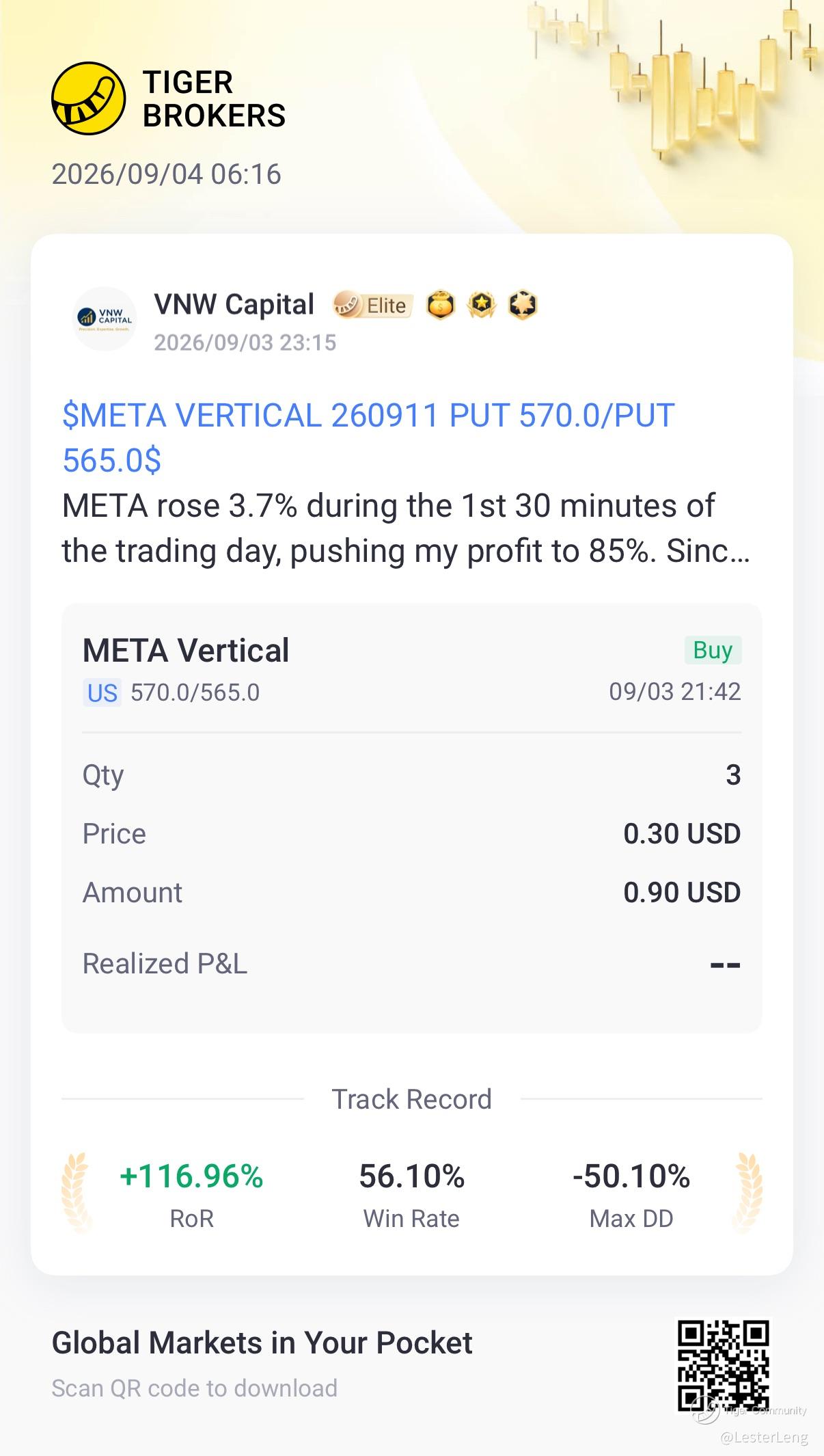The height and width of the screenshot is (1456, 824).
Task: Click the QR code to download
Action: 723,1365
